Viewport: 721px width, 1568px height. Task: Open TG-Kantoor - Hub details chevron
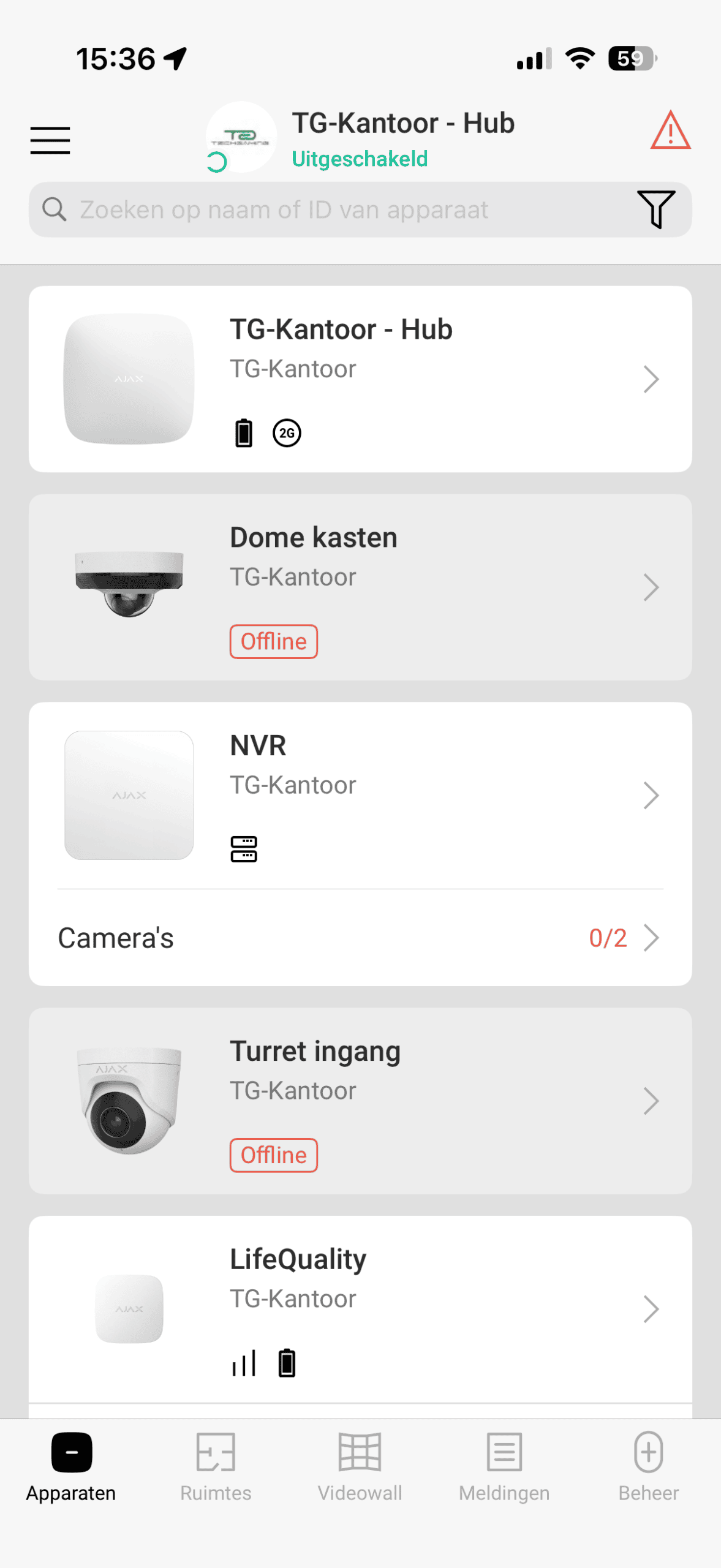click(x=651, y=379)
